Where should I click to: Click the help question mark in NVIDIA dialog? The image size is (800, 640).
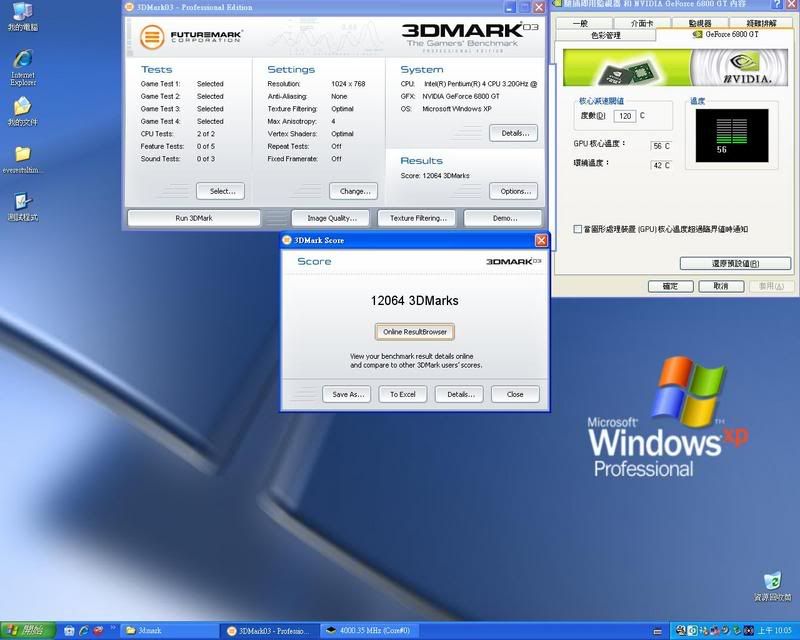[x=777, y=4]
